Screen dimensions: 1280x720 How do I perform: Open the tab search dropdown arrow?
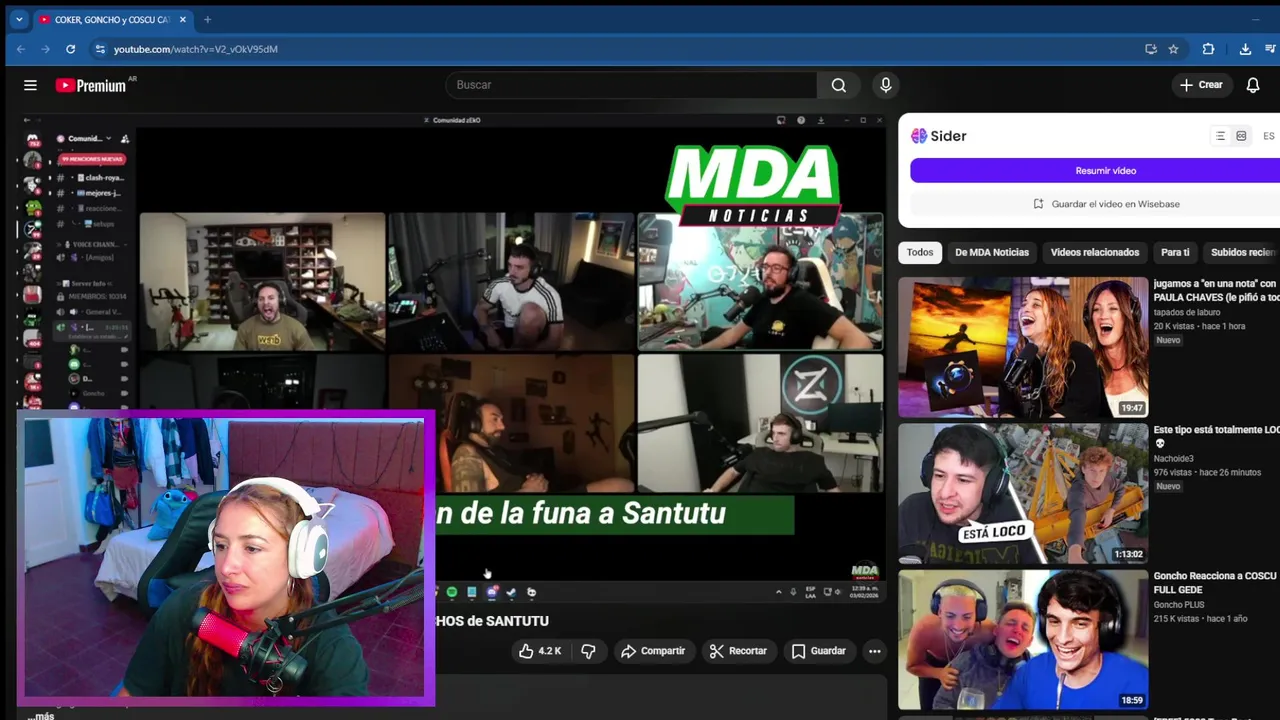click(19, 19)
